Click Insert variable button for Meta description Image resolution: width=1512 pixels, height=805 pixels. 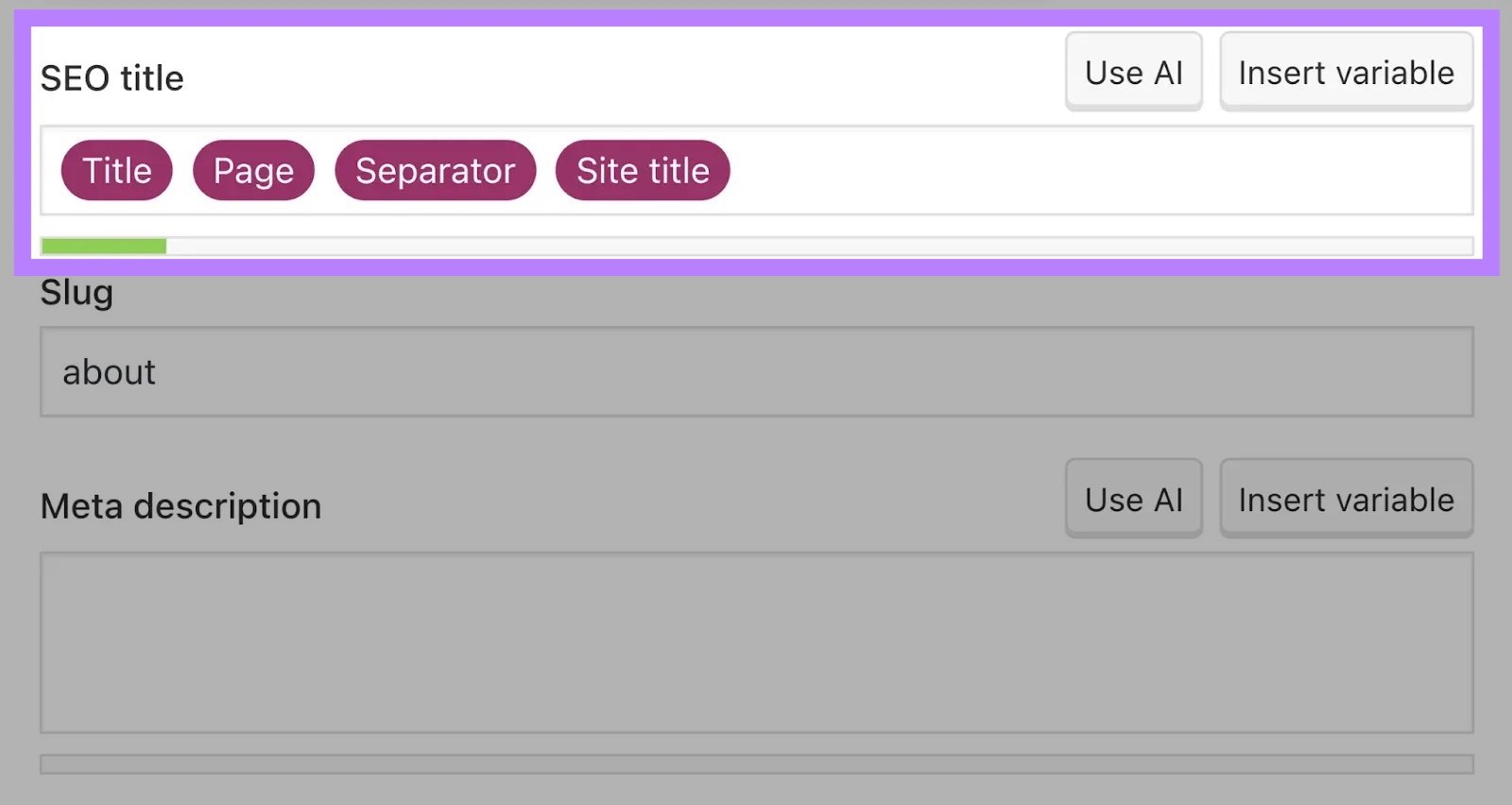click(x=1346, y=500)
